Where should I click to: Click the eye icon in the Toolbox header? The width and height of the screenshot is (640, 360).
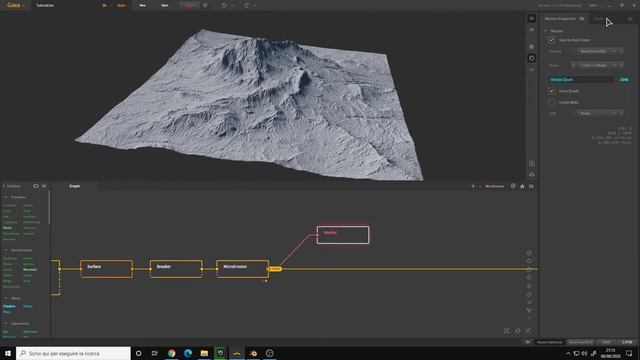coord(36,186)
